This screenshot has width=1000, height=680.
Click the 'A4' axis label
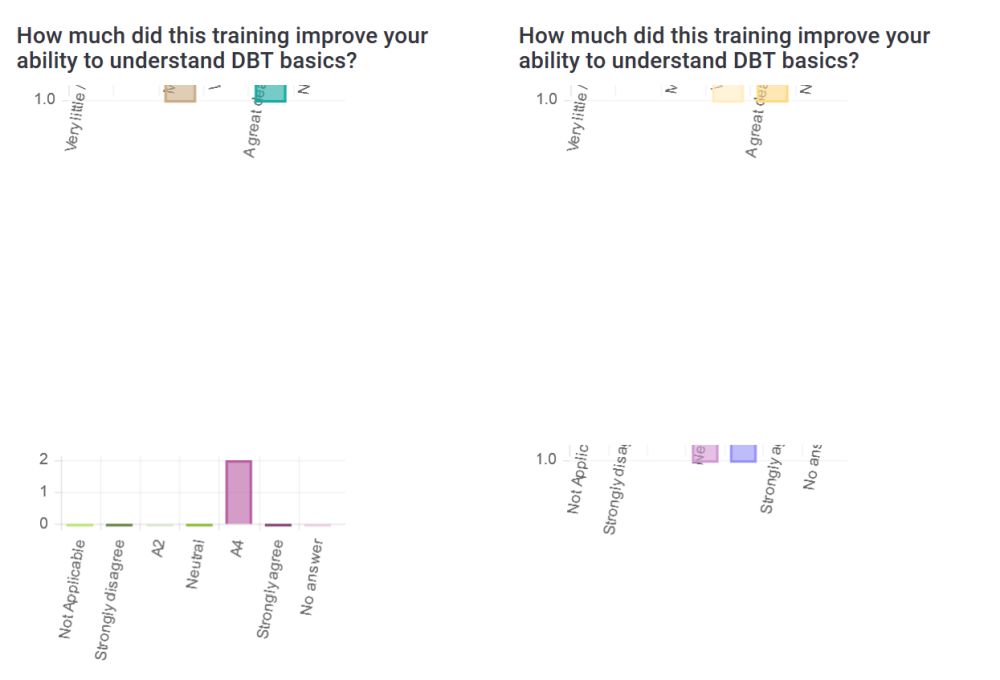tap(238, 551)
